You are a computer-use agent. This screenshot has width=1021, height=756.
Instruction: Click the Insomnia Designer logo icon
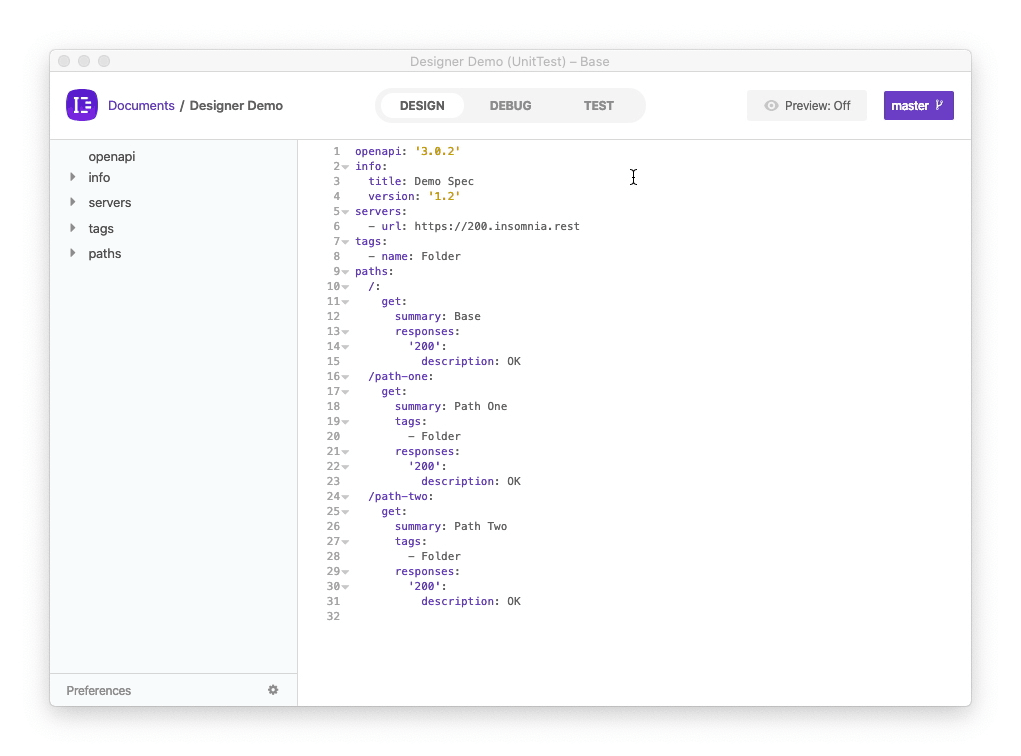[x=82, y=105]
